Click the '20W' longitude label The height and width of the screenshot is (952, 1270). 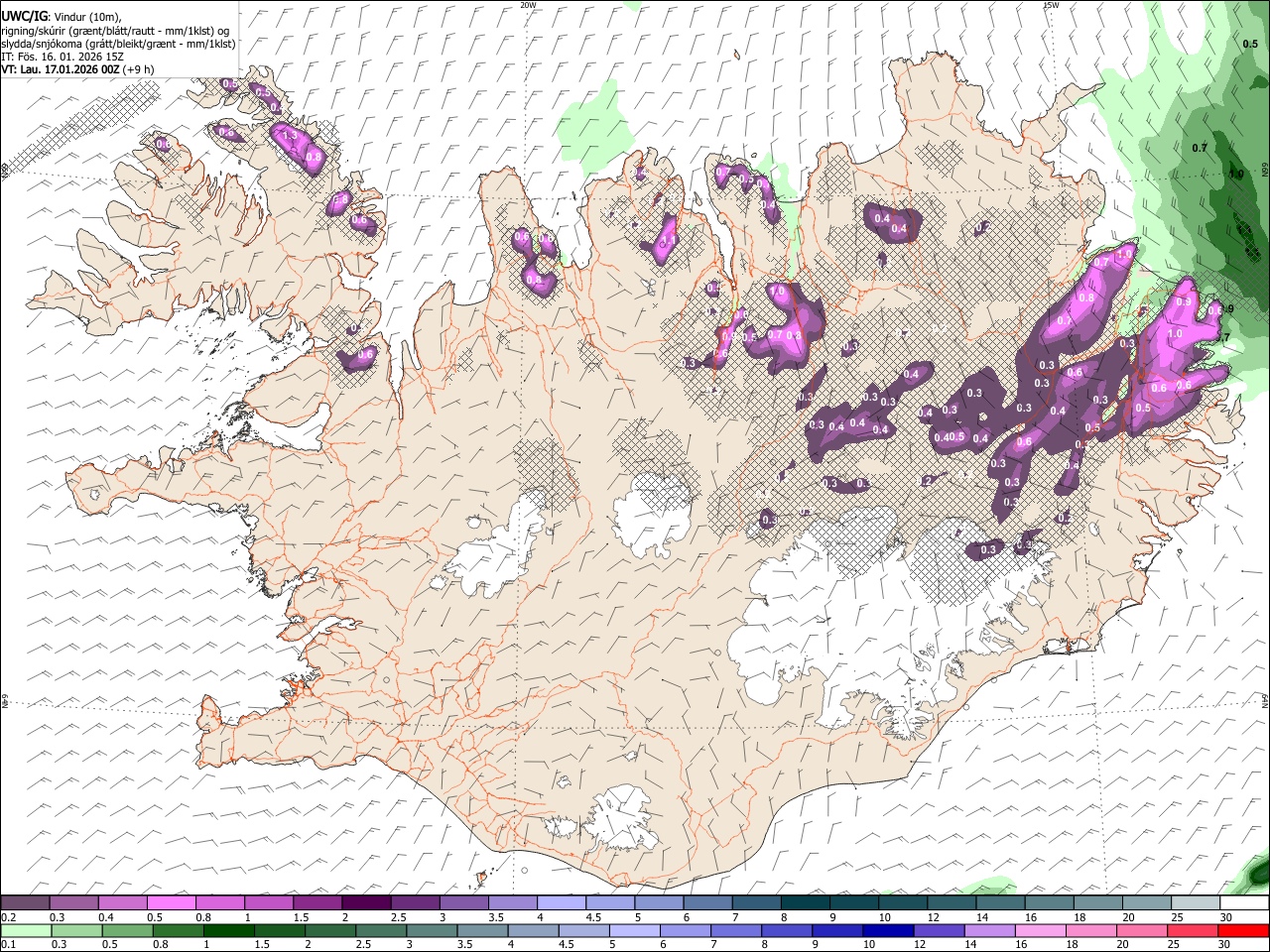pos(528,5)
